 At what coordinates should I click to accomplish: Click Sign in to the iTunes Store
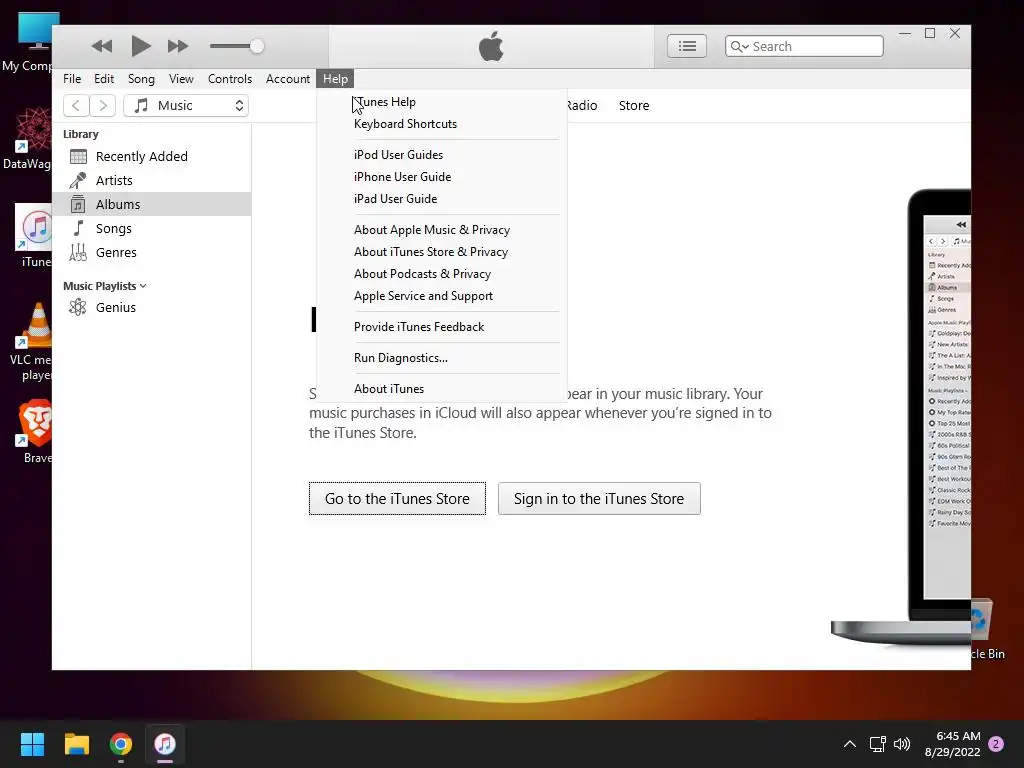599,498
